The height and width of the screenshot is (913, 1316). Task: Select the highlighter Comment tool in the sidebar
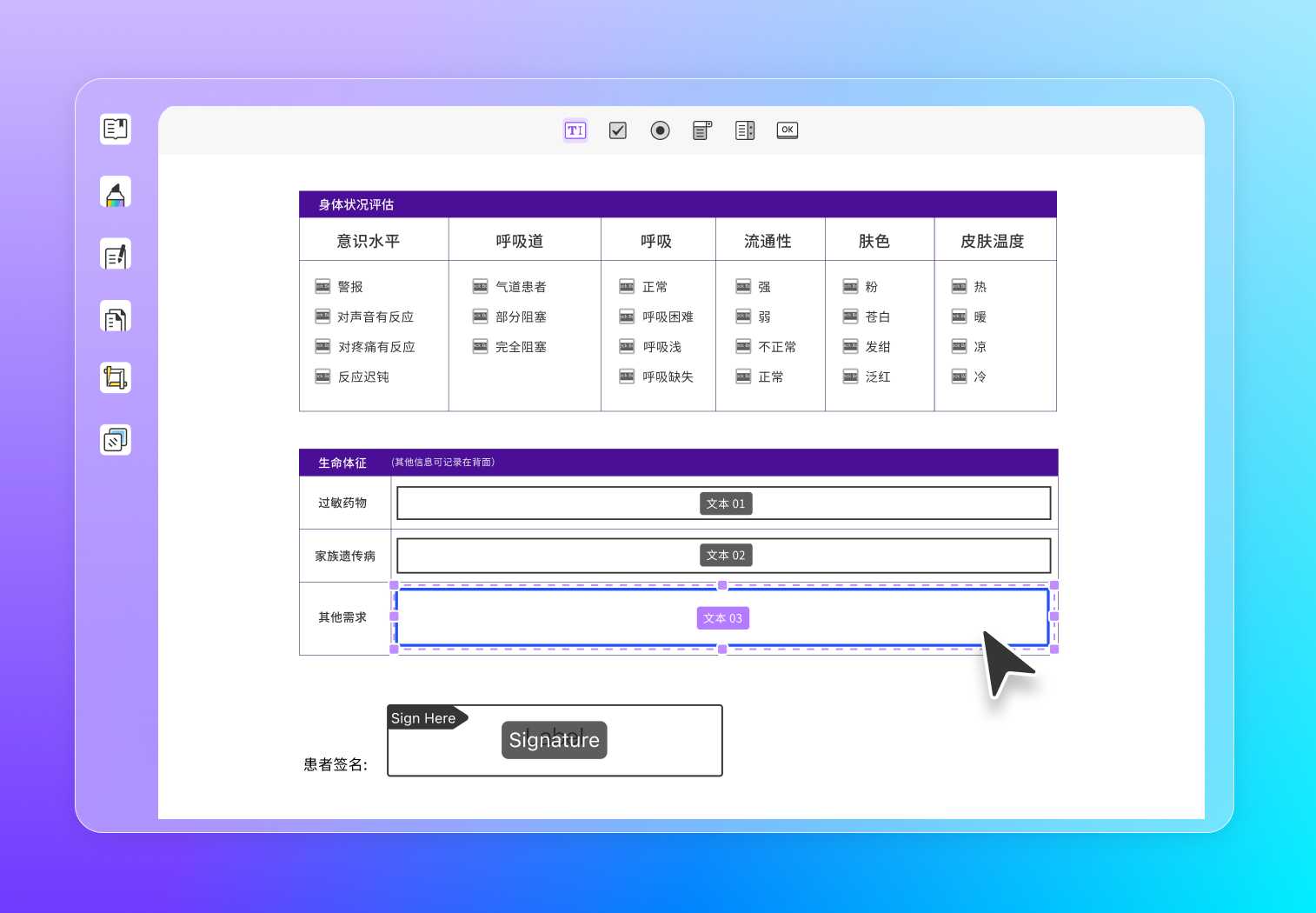pos(116,192)
